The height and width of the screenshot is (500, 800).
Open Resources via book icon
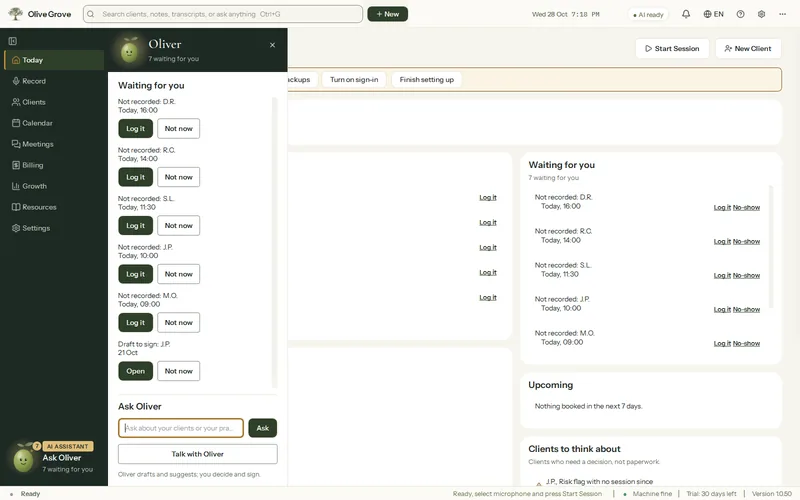tap(16, 207)
